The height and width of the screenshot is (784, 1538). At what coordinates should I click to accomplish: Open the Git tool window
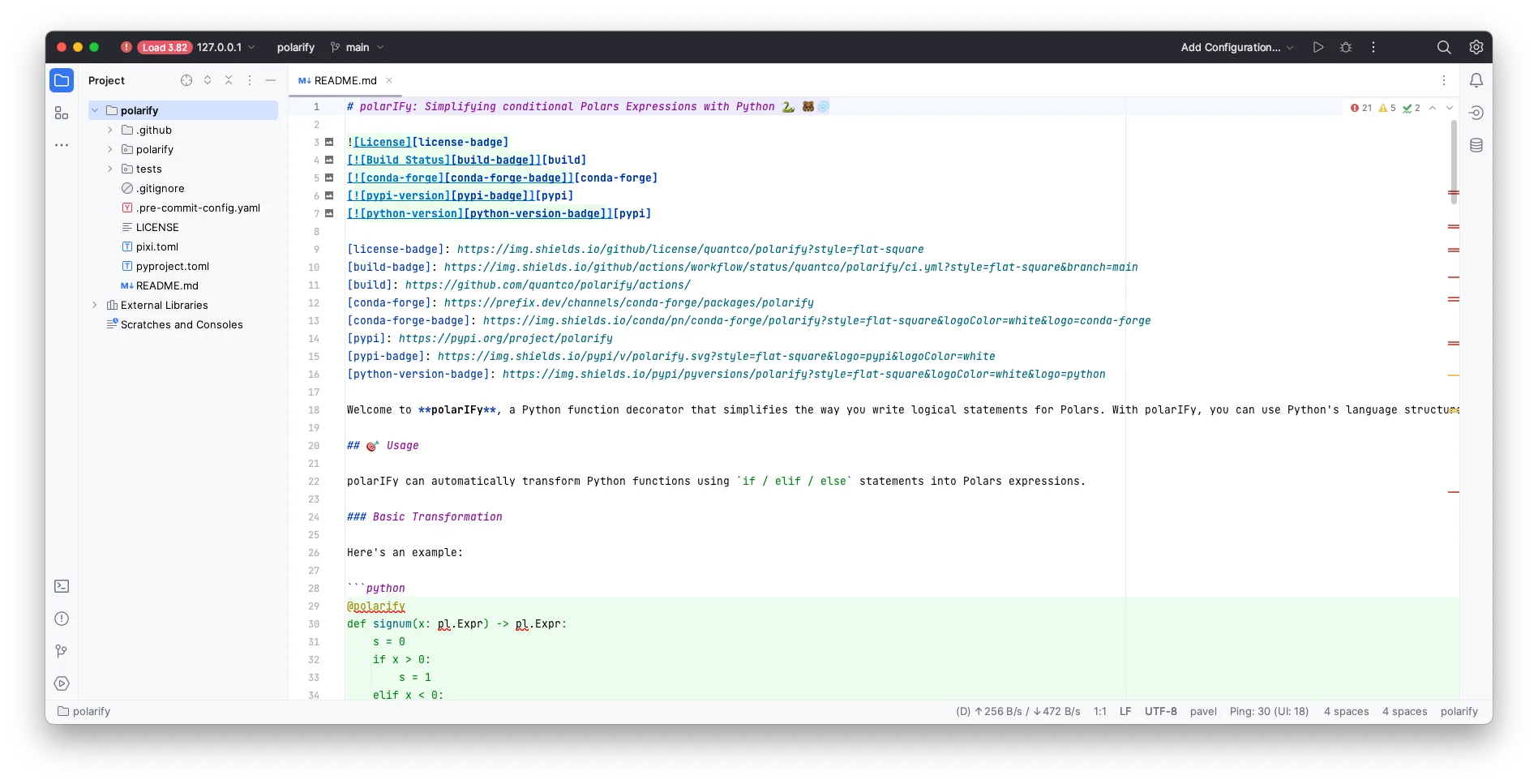pos(62,651)
